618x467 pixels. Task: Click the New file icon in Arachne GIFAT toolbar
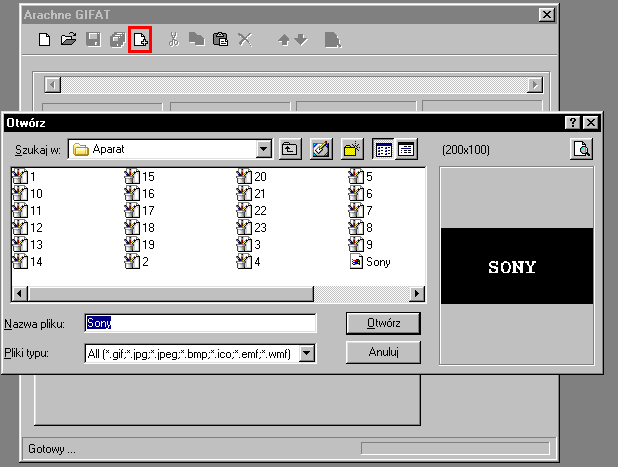[x=45, y=39]
